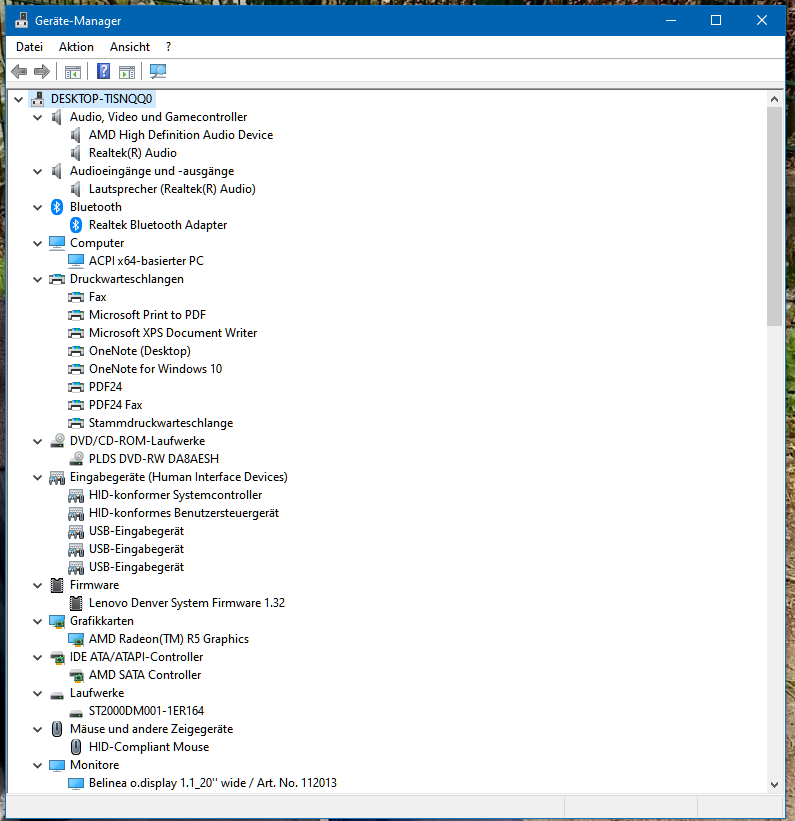This screenshot has height=821, width=795.
Task: Collapse the IDE ATA/ATAPI-Controller category chevron
Action: coord(38,658)
